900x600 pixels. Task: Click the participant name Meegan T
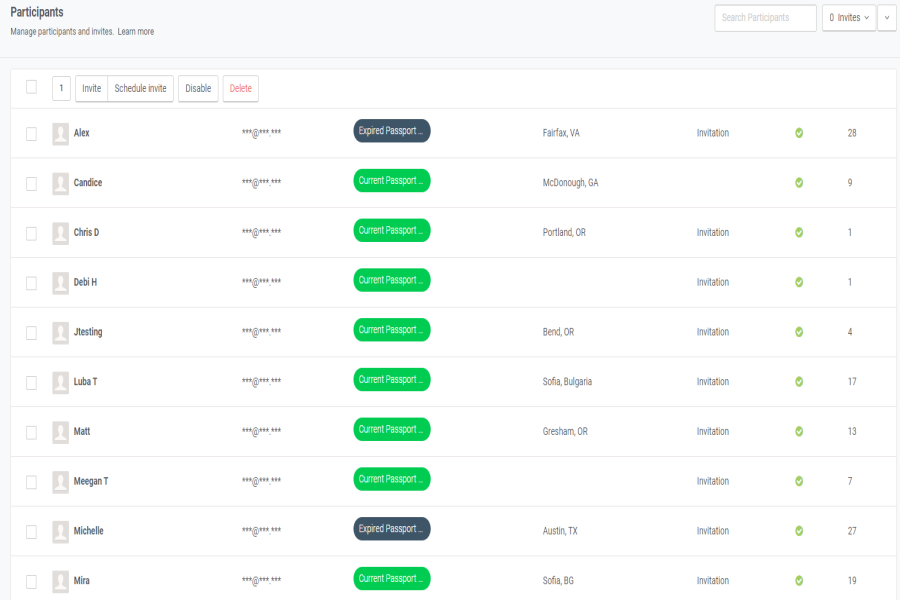click(91, 481)
